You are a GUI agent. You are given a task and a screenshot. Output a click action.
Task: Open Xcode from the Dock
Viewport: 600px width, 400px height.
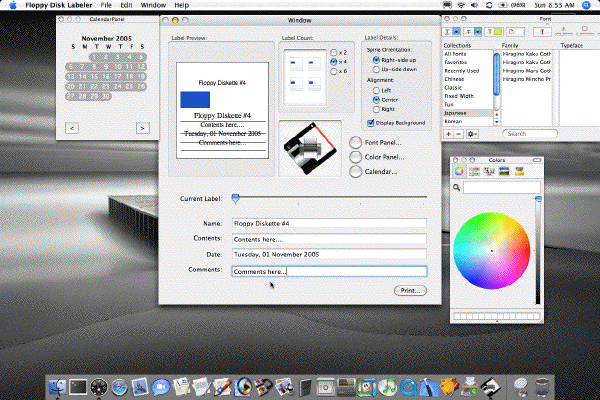(x=429, y=387)
